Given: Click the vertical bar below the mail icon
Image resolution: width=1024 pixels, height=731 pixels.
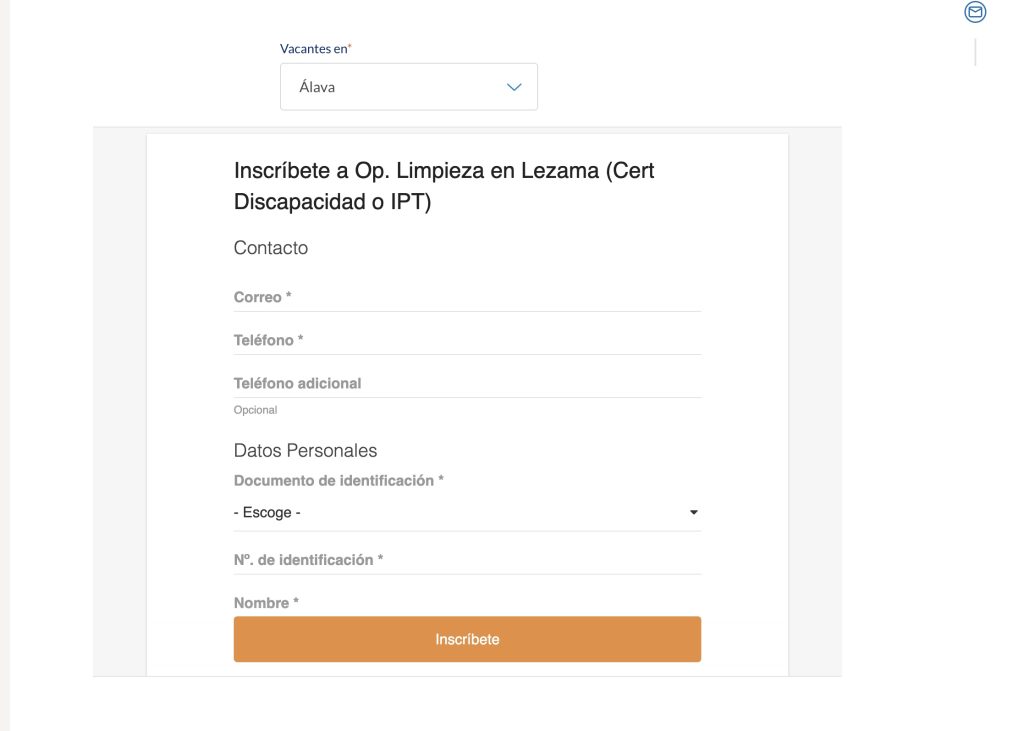Looking at the screenshot, I should pos(975,51).
